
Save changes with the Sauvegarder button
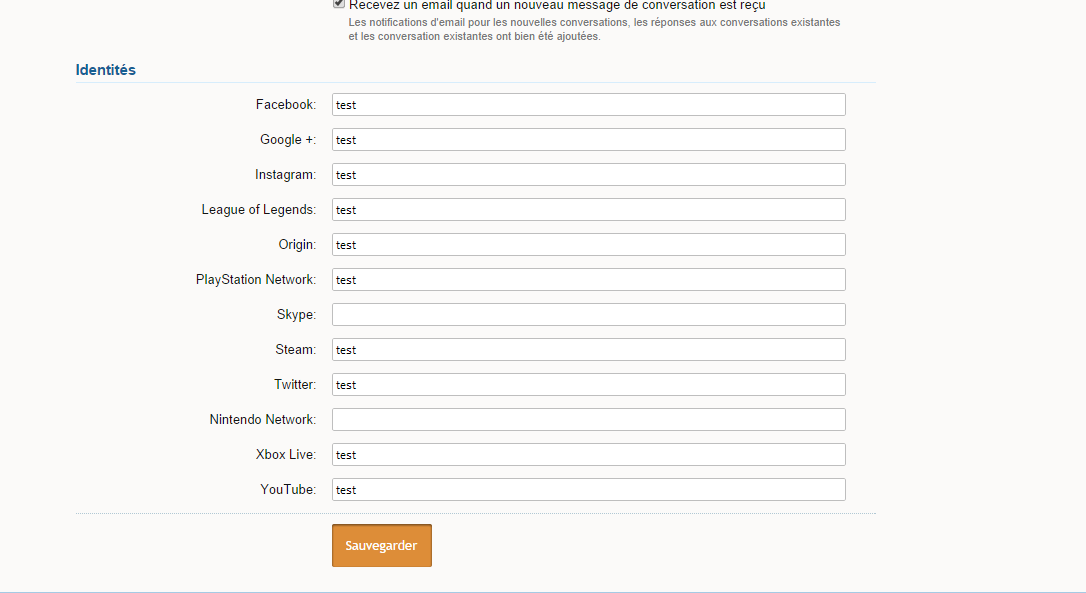click(x=382, y=545)
